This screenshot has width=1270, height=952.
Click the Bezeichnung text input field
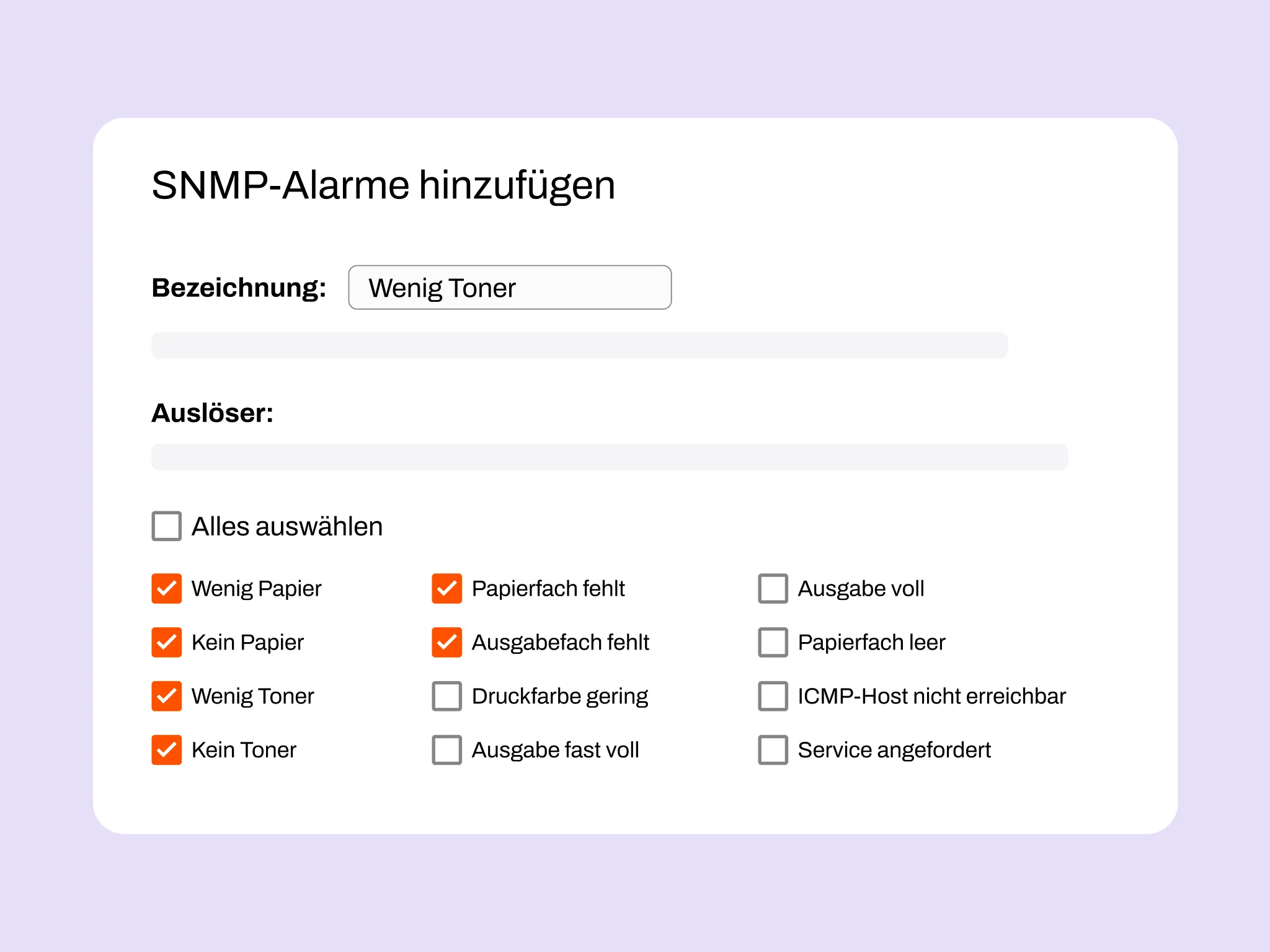click(510, 288)
